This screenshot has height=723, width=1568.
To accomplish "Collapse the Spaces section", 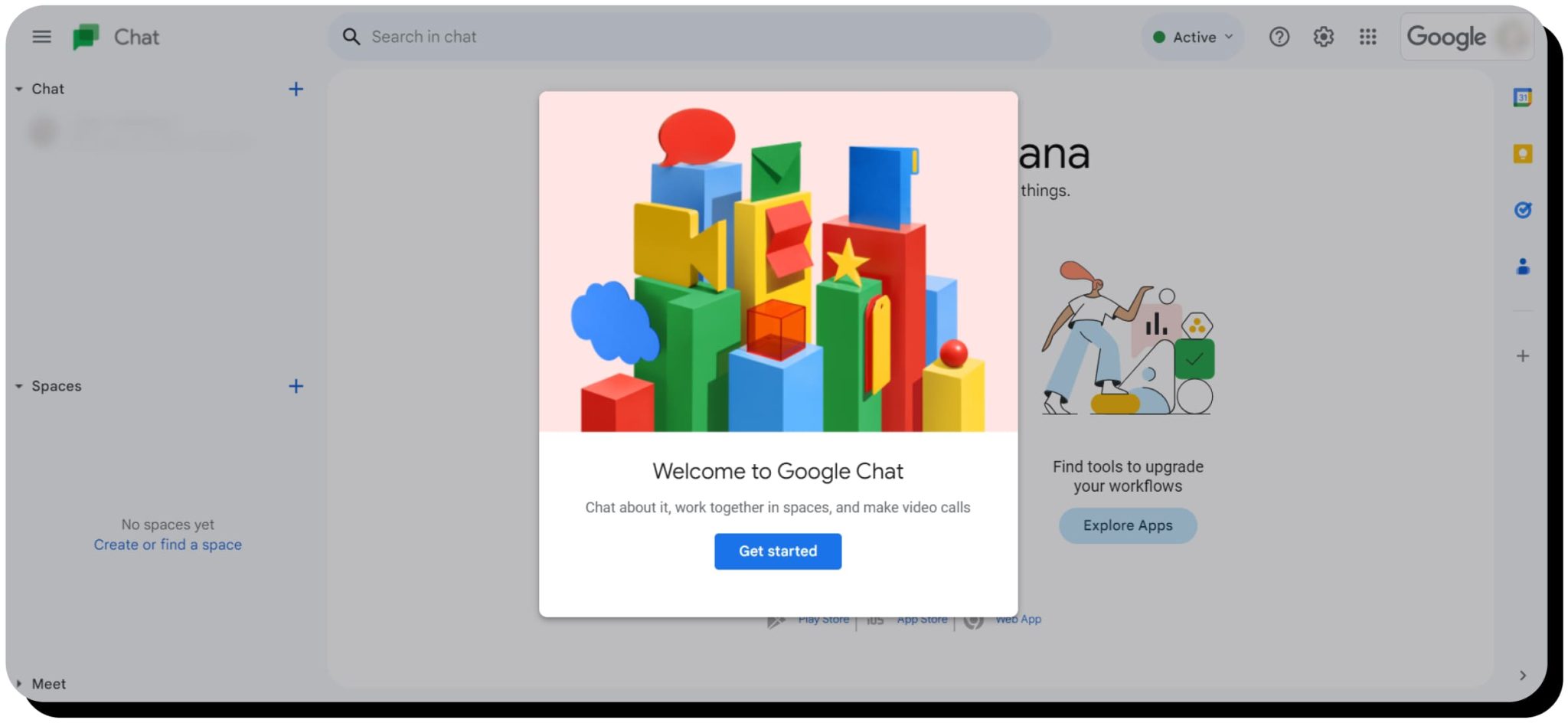I will pyautogui.click(x=19, y=386).
